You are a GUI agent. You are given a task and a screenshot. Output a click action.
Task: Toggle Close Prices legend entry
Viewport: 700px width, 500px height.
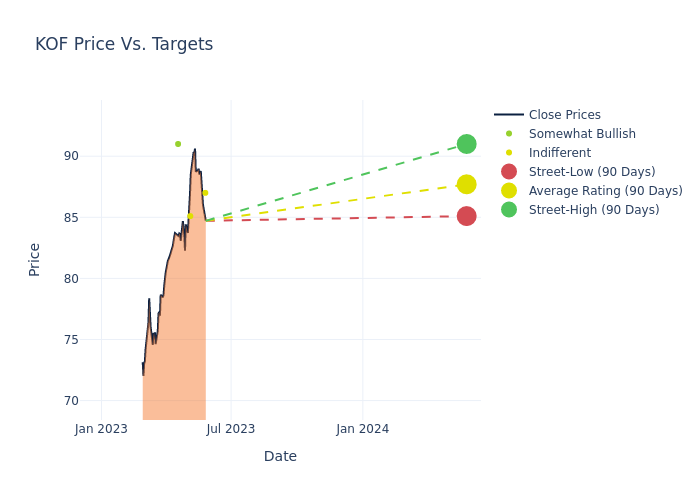pyautogui.click(x=564, y=115)
